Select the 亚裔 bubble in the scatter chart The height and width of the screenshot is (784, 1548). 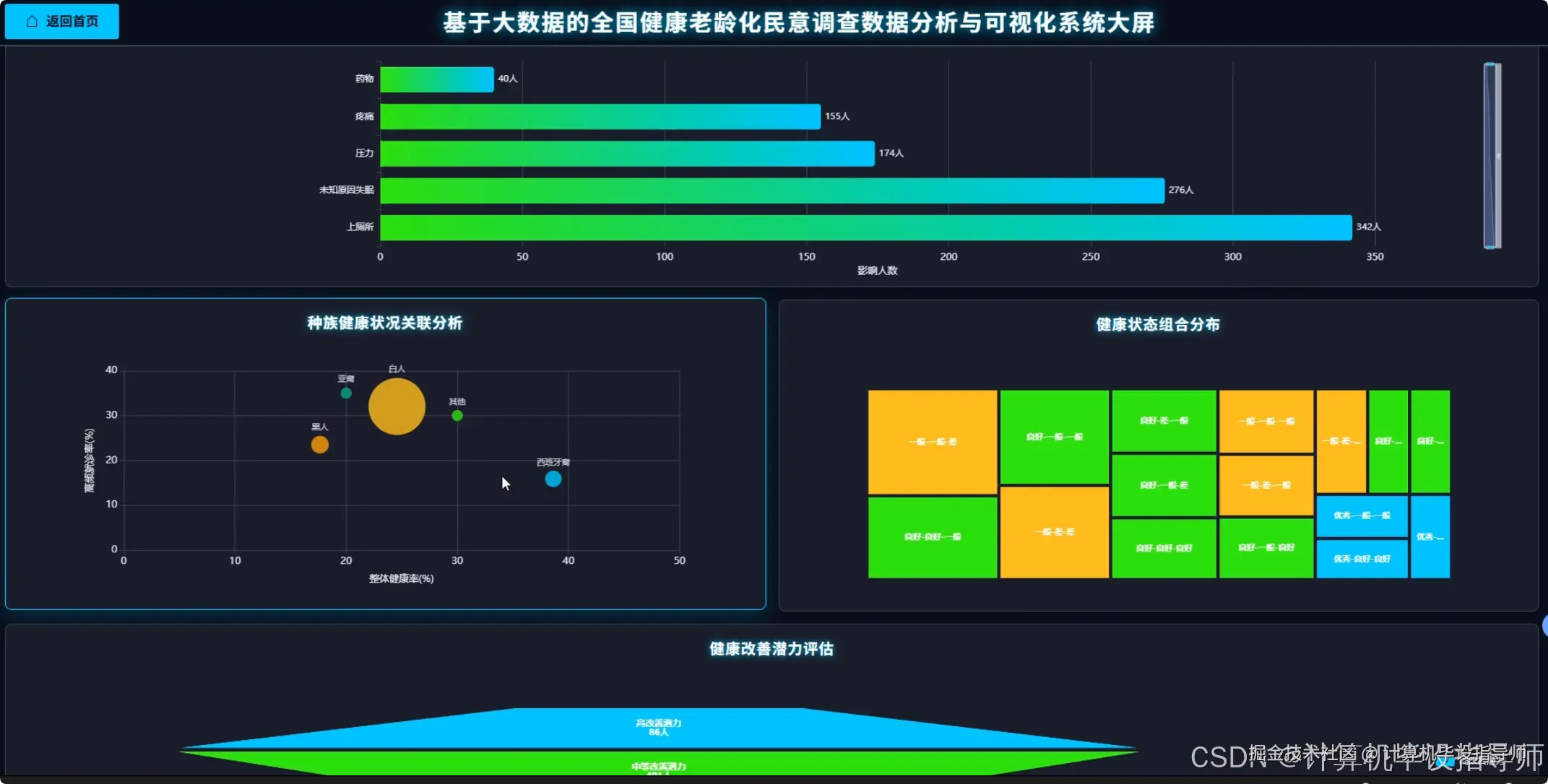[345, 393]
